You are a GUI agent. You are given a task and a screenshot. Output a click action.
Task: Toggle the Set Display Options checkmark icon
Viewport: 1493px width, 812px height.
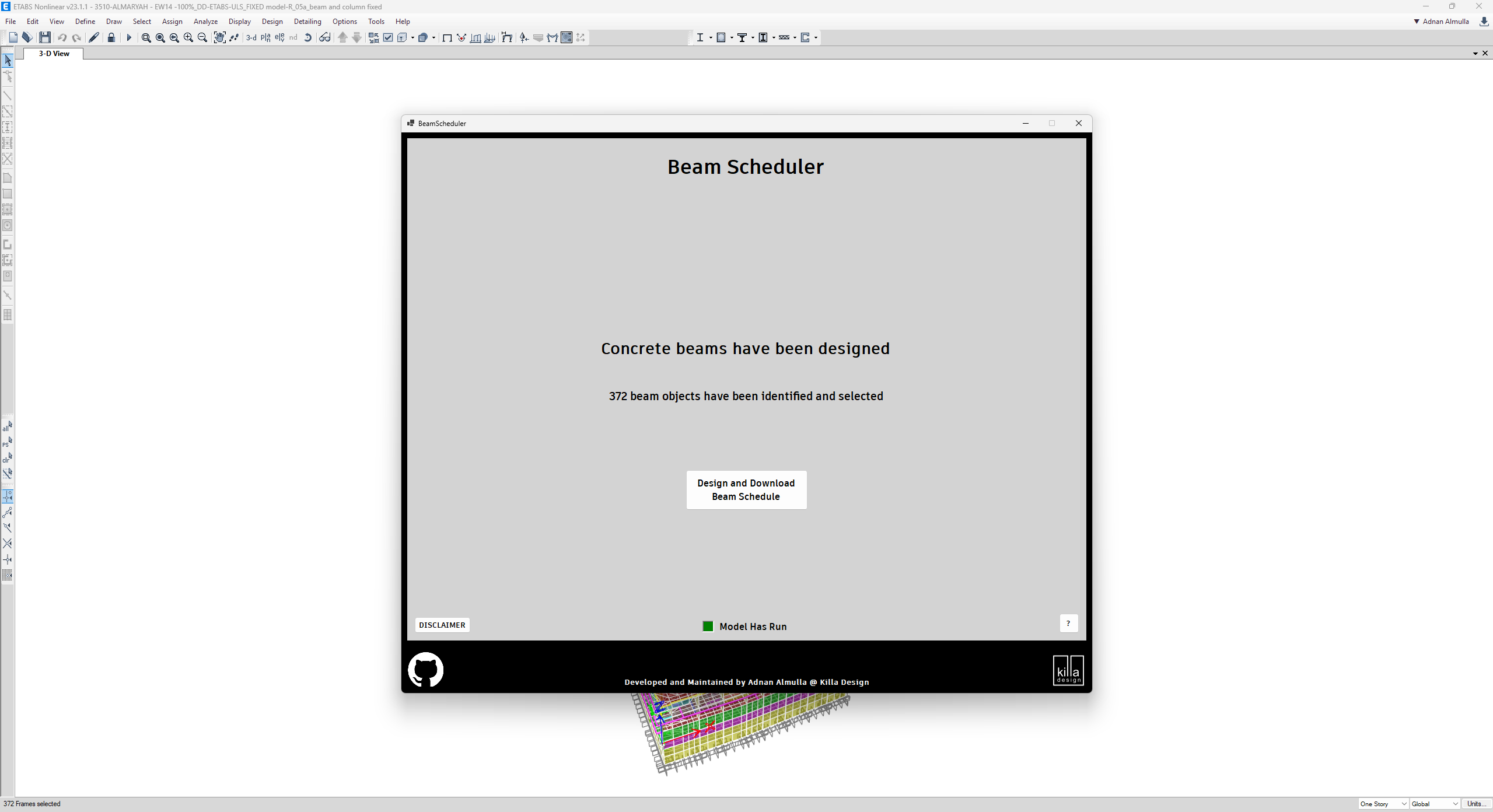[388, 37]
